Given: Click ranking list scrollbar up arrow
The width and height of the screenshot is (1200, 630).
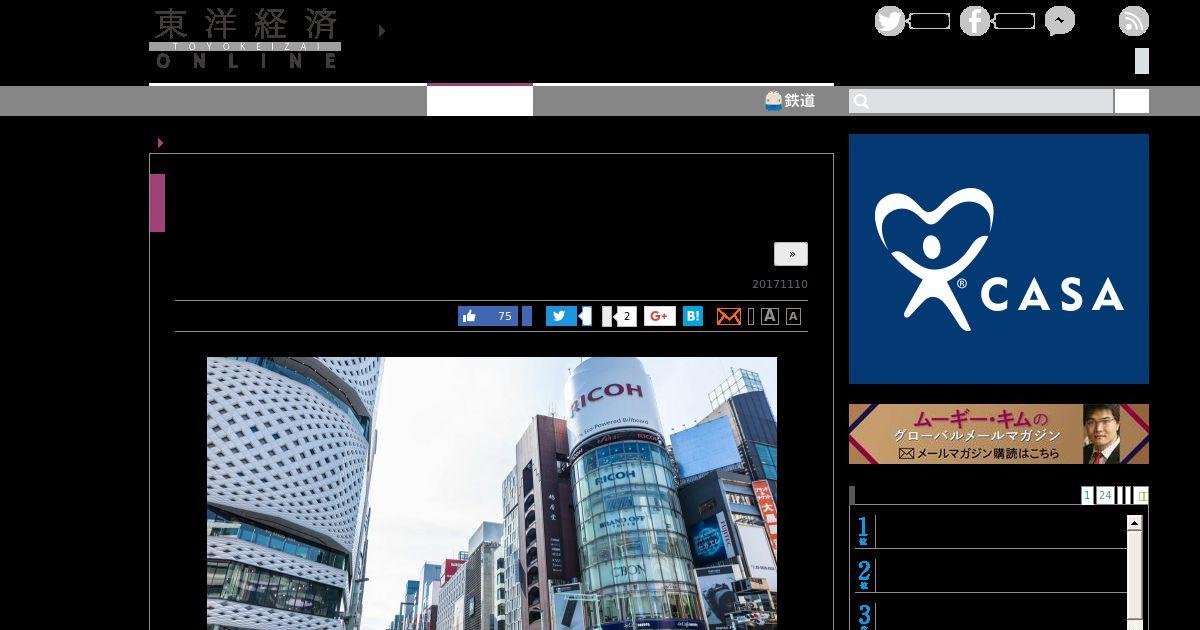Looking at the screenshot, I should tap(1134, 522).
